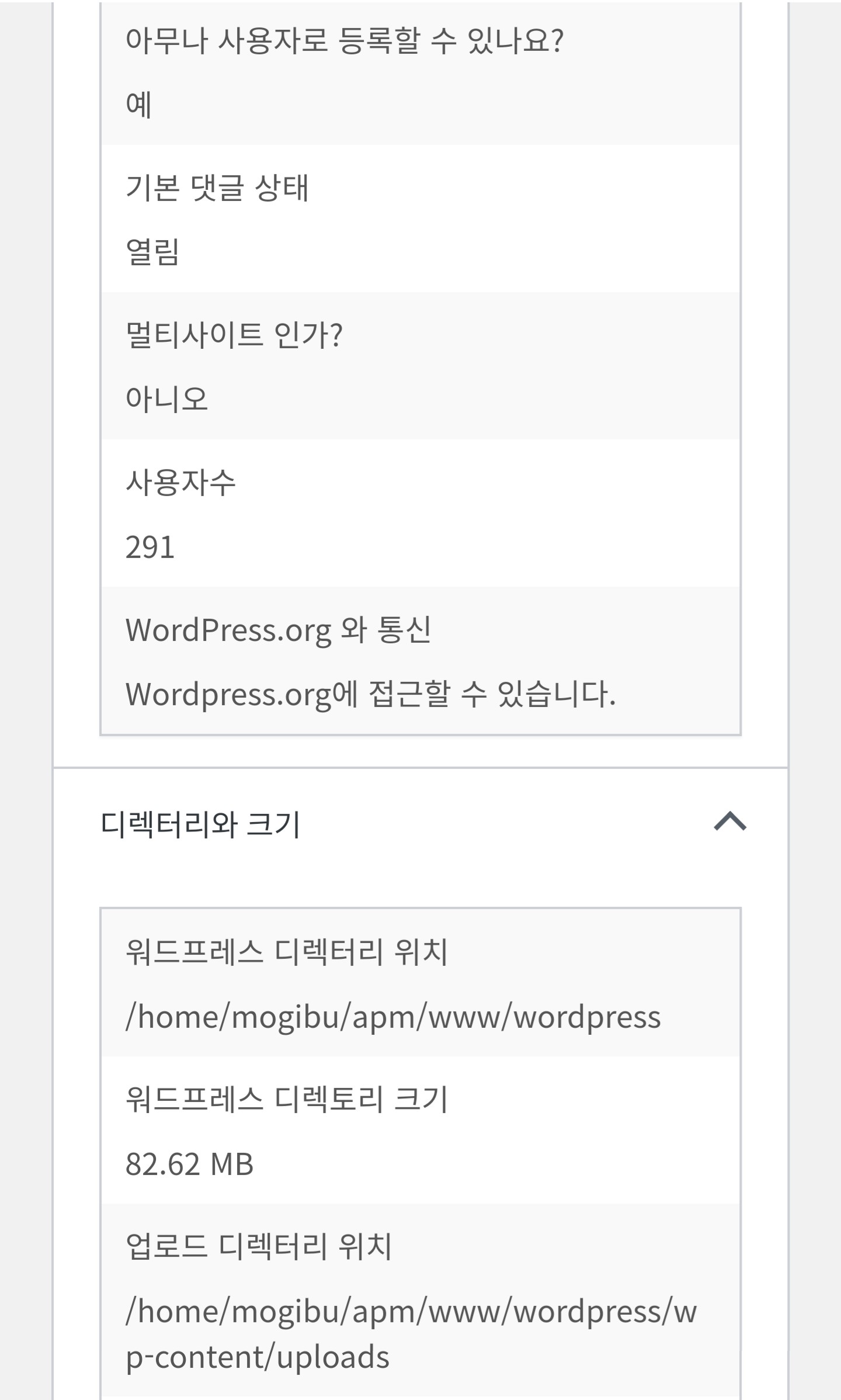Select the user count value 291
Screen dimensions: 841x1400
tap(150, 547)
